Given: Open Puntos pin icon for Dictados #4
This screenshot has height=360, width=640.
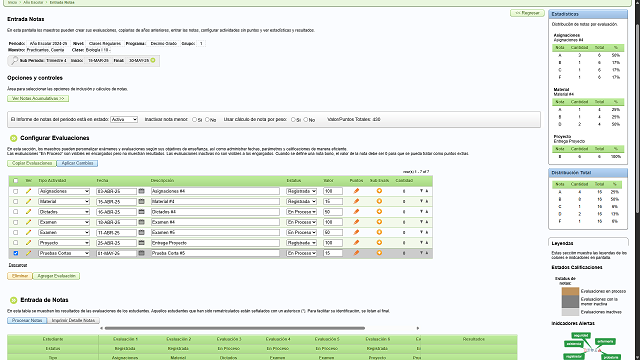Looking at the screenshot, I should click(356, 212).
